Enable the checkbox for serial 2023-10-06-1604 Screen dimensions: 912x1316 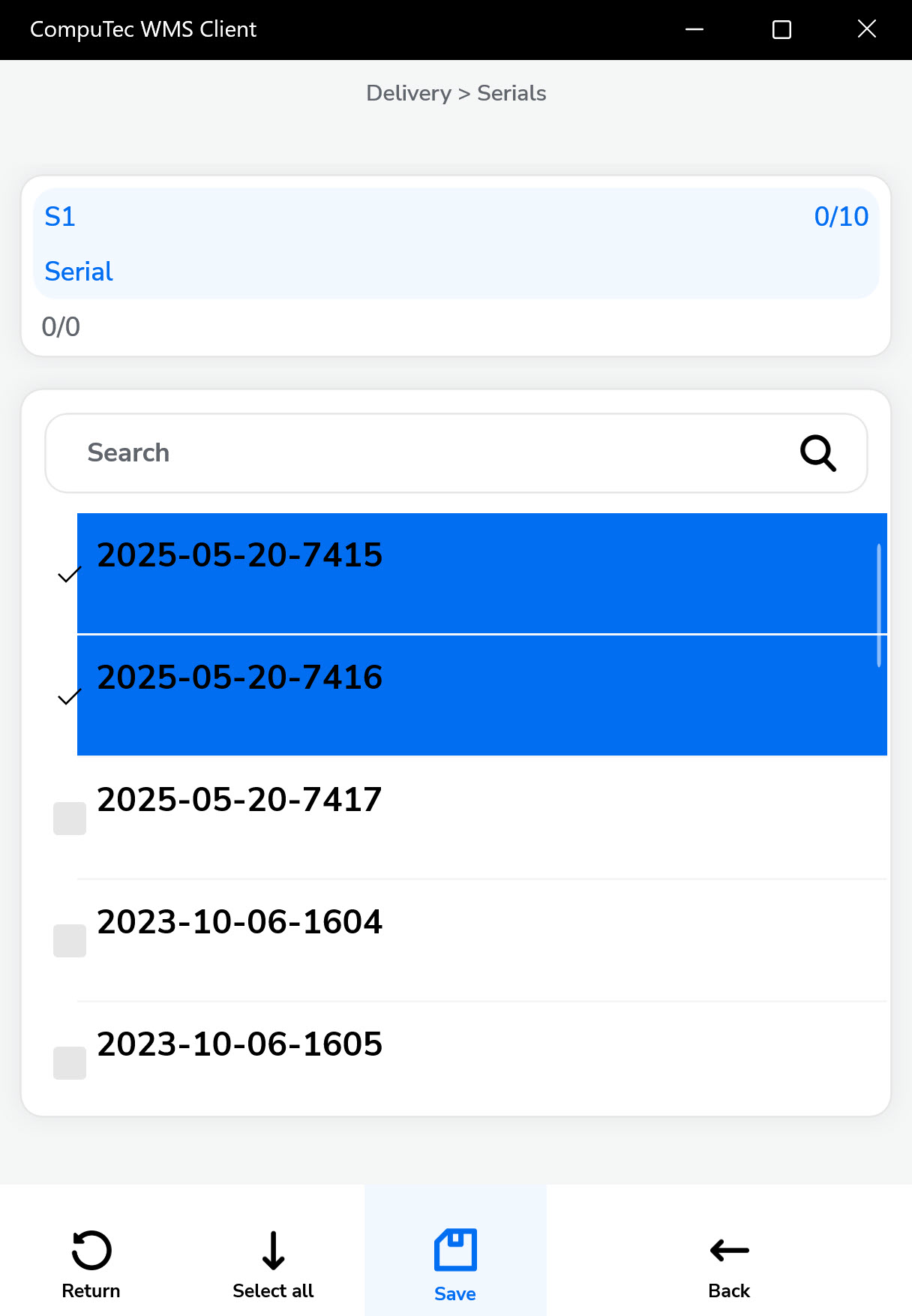coord(70,941)
